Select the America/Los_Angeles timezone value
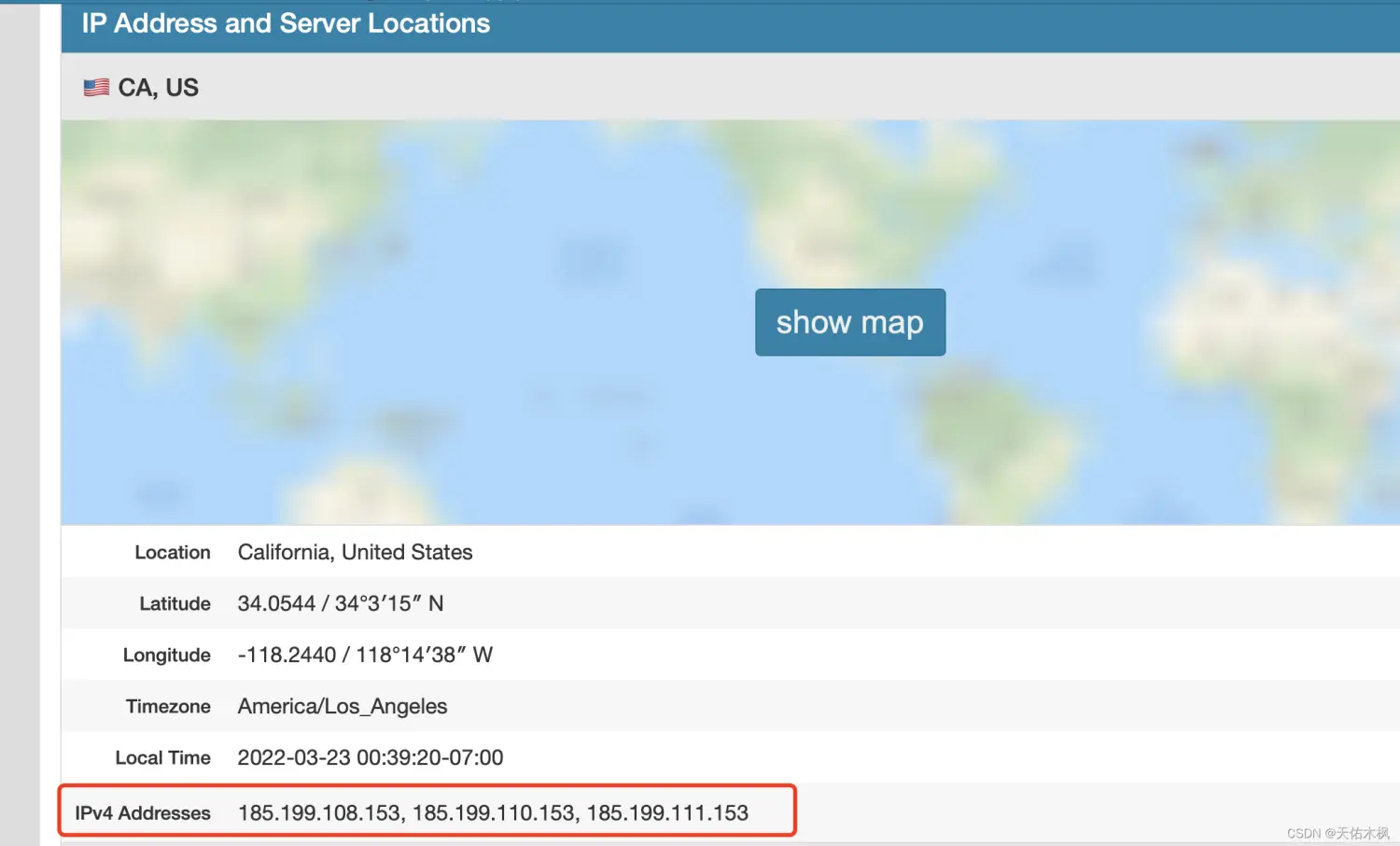Screen dimensions: 1400x846 343,707
